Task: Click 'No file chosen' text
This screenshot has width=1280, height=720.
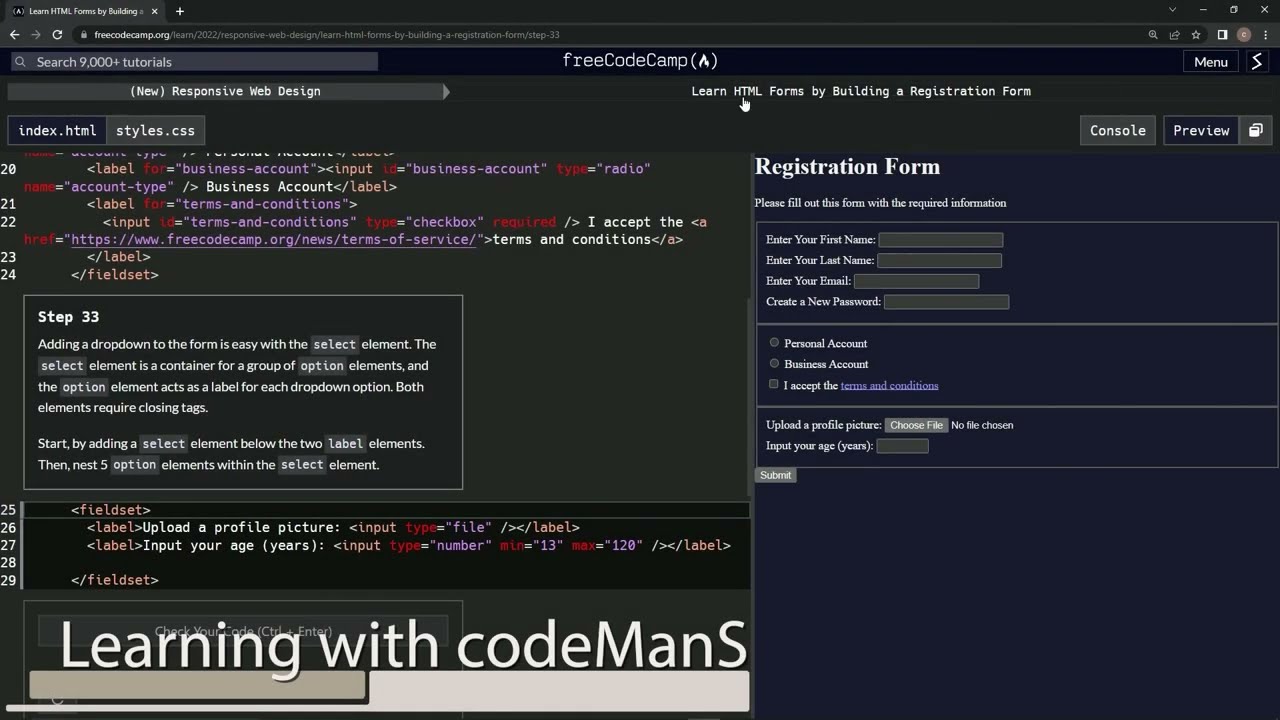Action: point(982,425)
